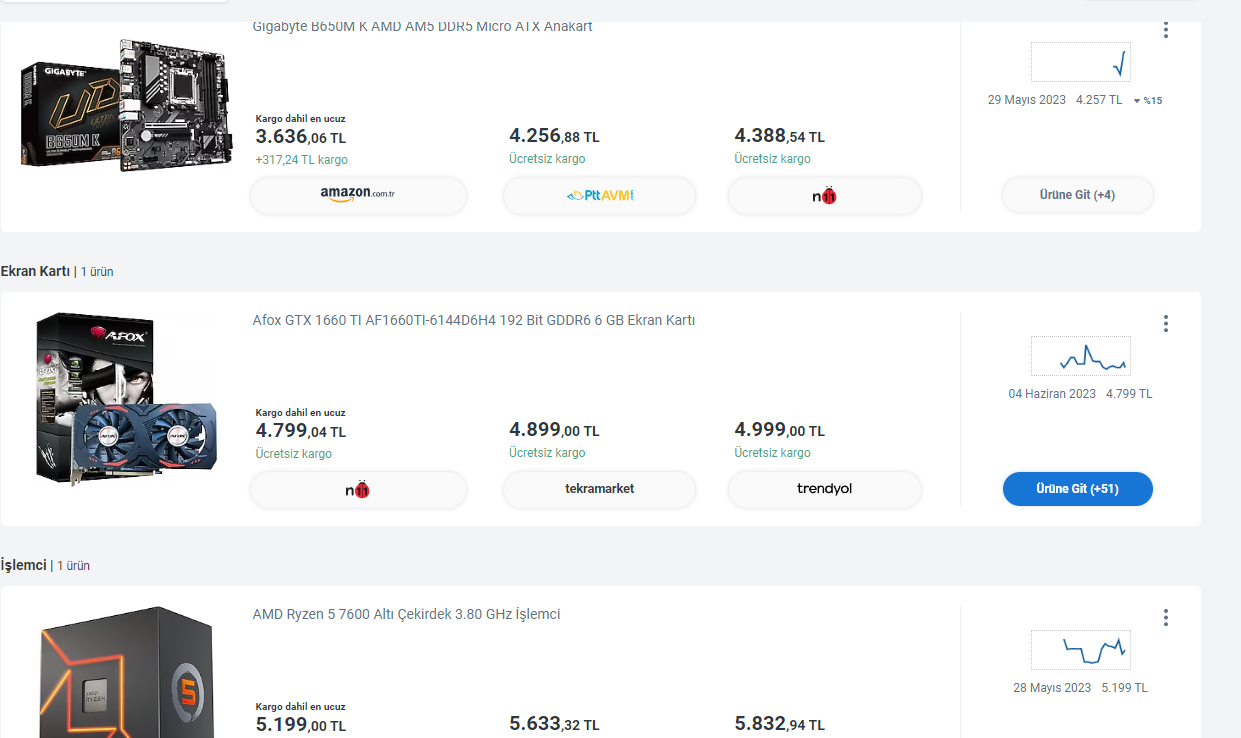Open the PttAVM offer for the motherboard
Viewport: 1241px width, 738px height.
click(x=599, y=195)
